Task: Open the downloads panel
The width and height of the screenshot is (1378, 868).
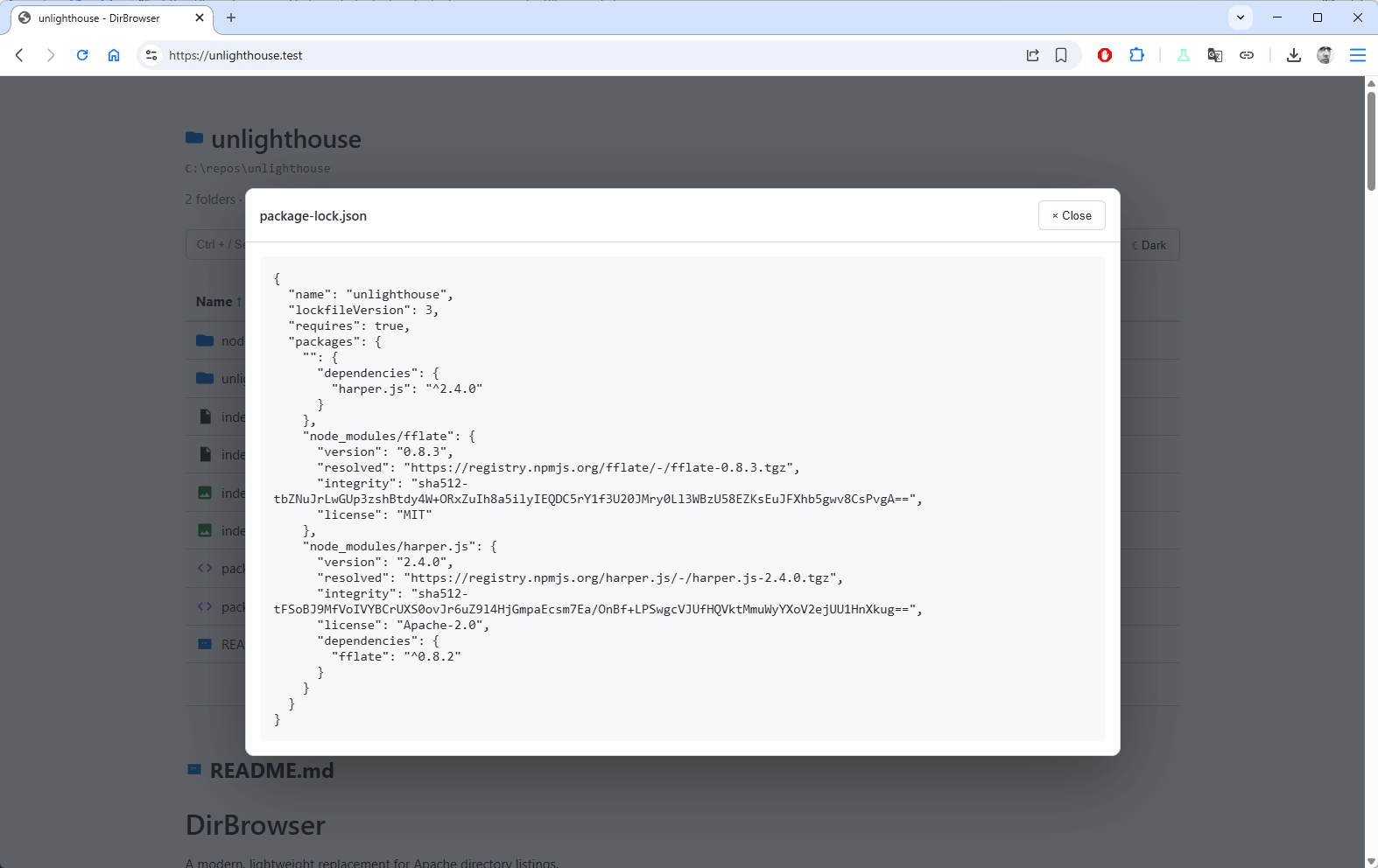Action: (x=1294, y=55)
